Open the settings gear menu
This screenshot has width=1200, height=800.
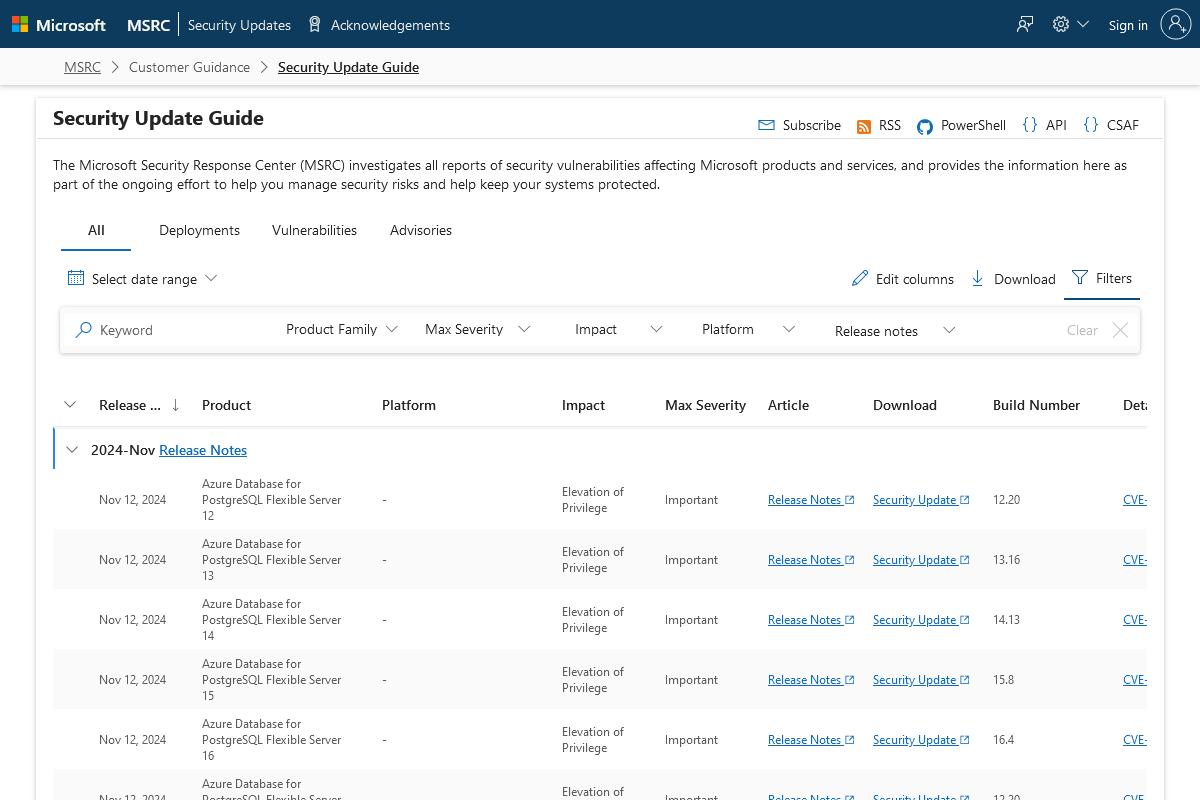pyautogui.click(x=1061, y=24)
